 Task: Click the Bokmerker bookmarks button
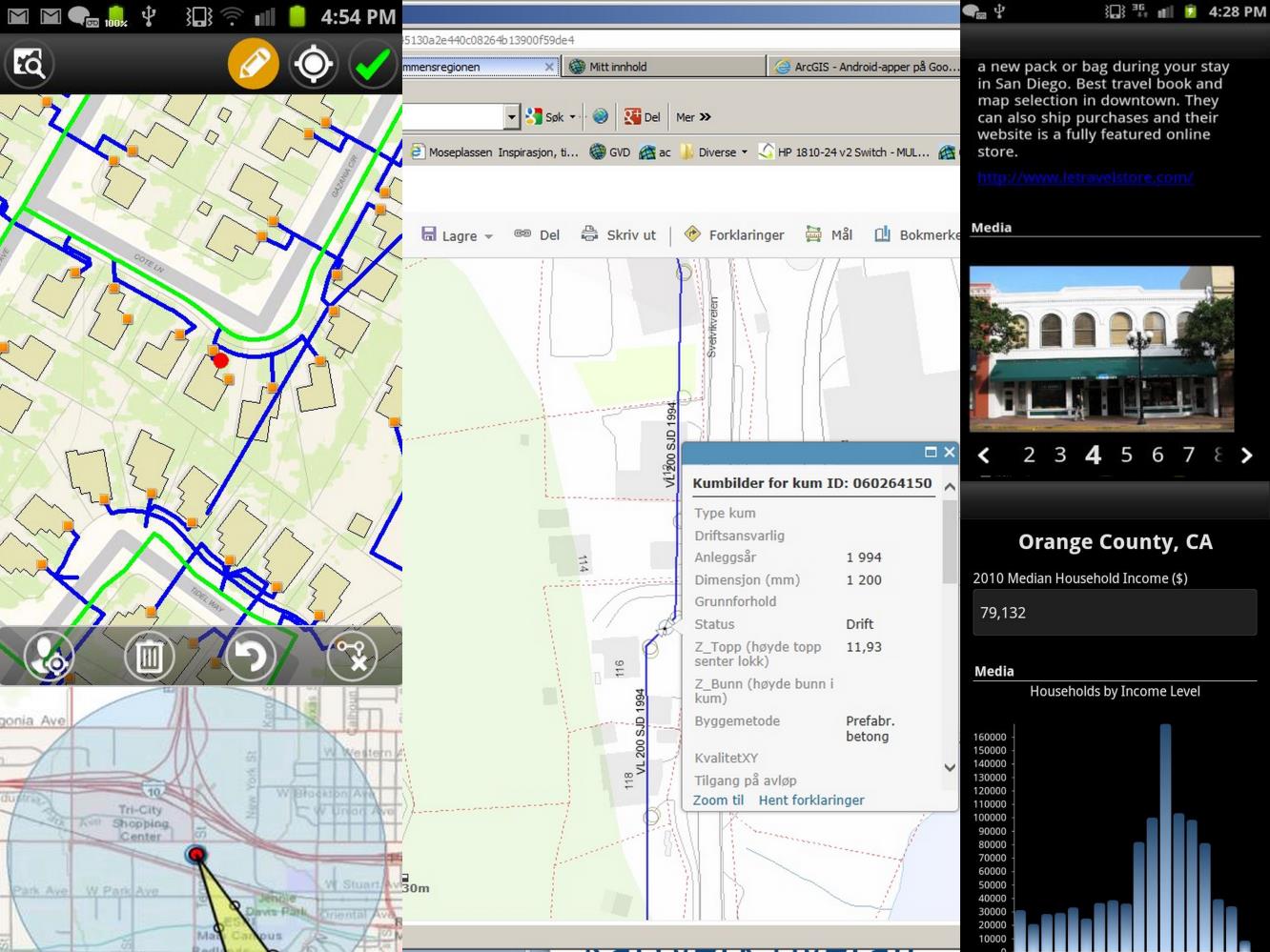tap(916, 234)
